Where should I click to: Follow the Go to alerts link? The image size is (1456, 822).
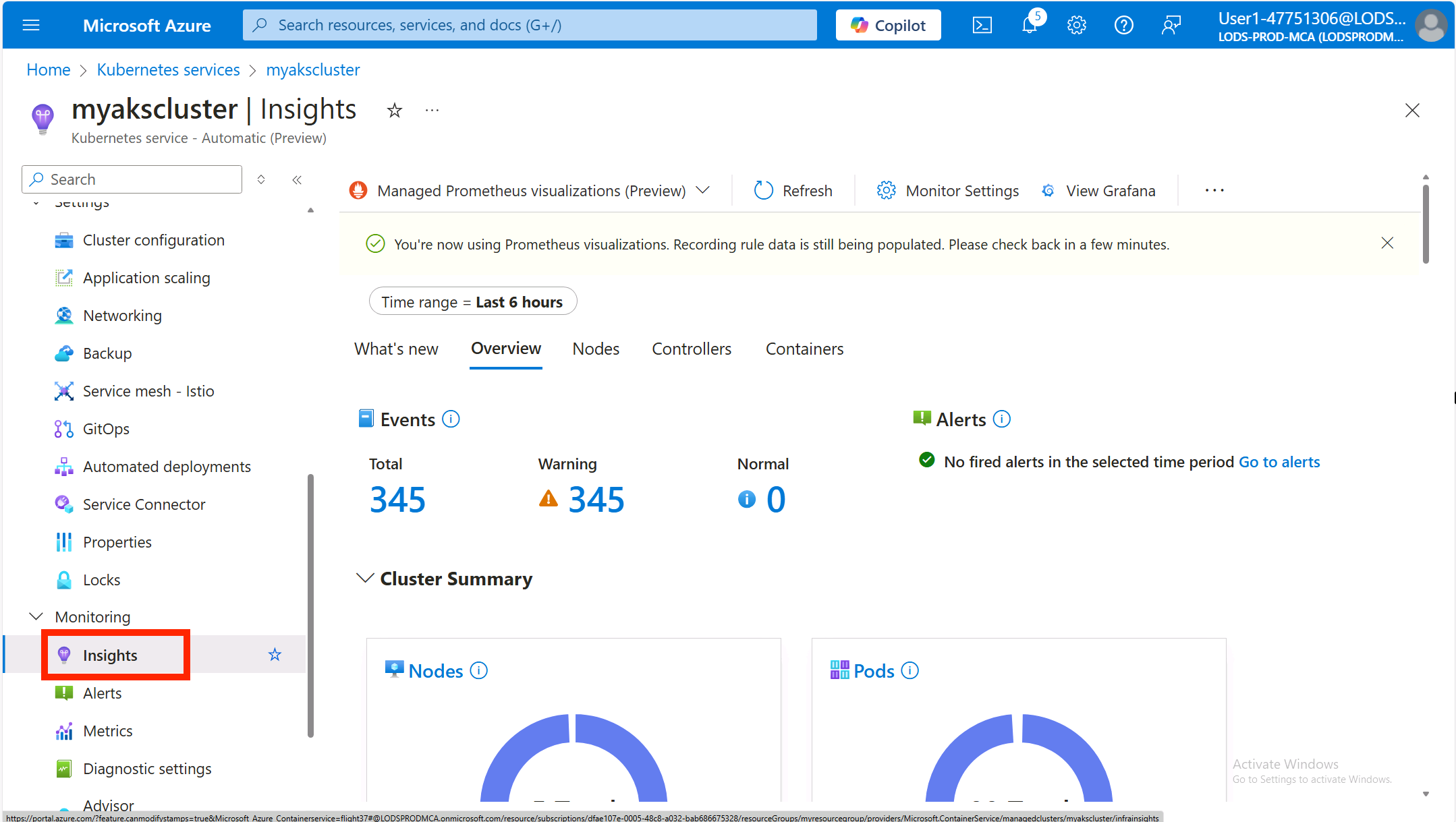1279,462
